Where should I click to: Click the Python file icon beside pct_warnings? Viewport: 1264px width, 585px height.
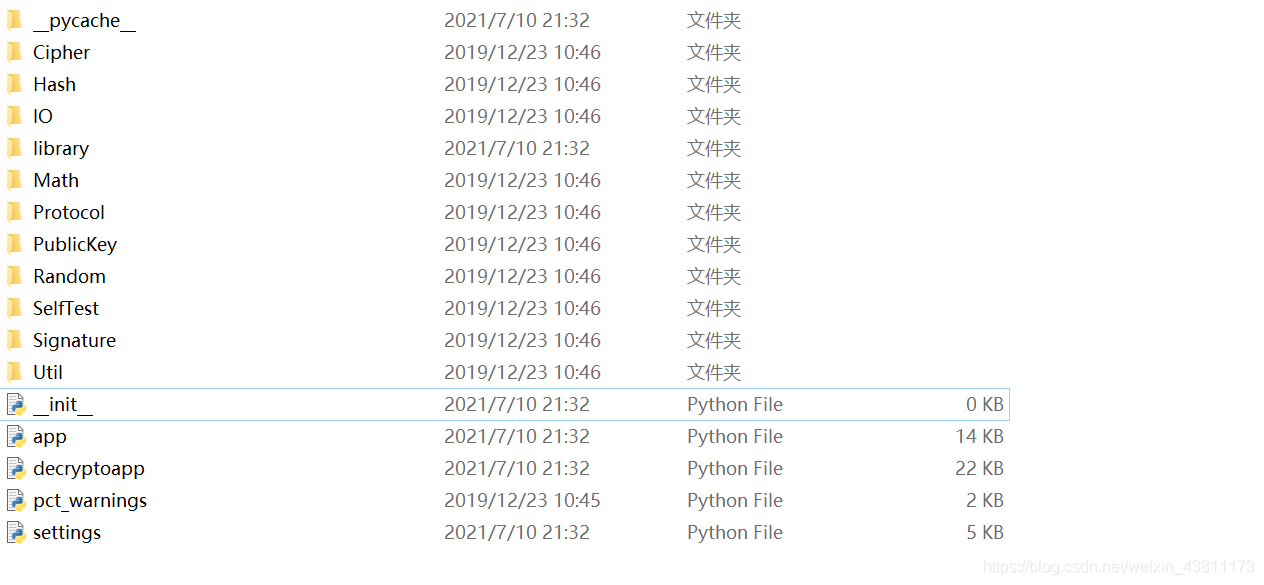tap(16, 500)
